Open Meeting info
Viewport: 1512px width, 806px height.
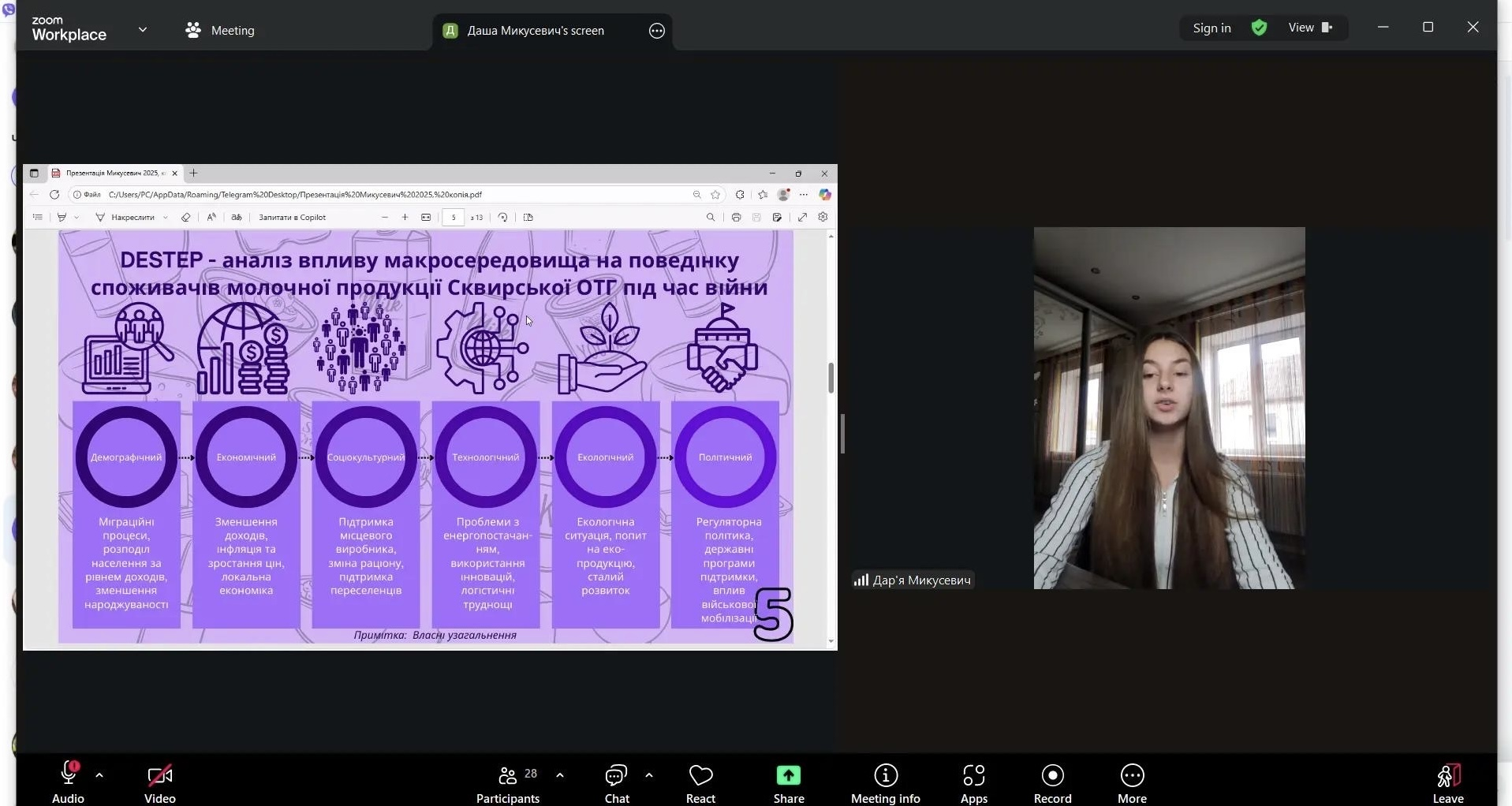click(x=885, y=782)
